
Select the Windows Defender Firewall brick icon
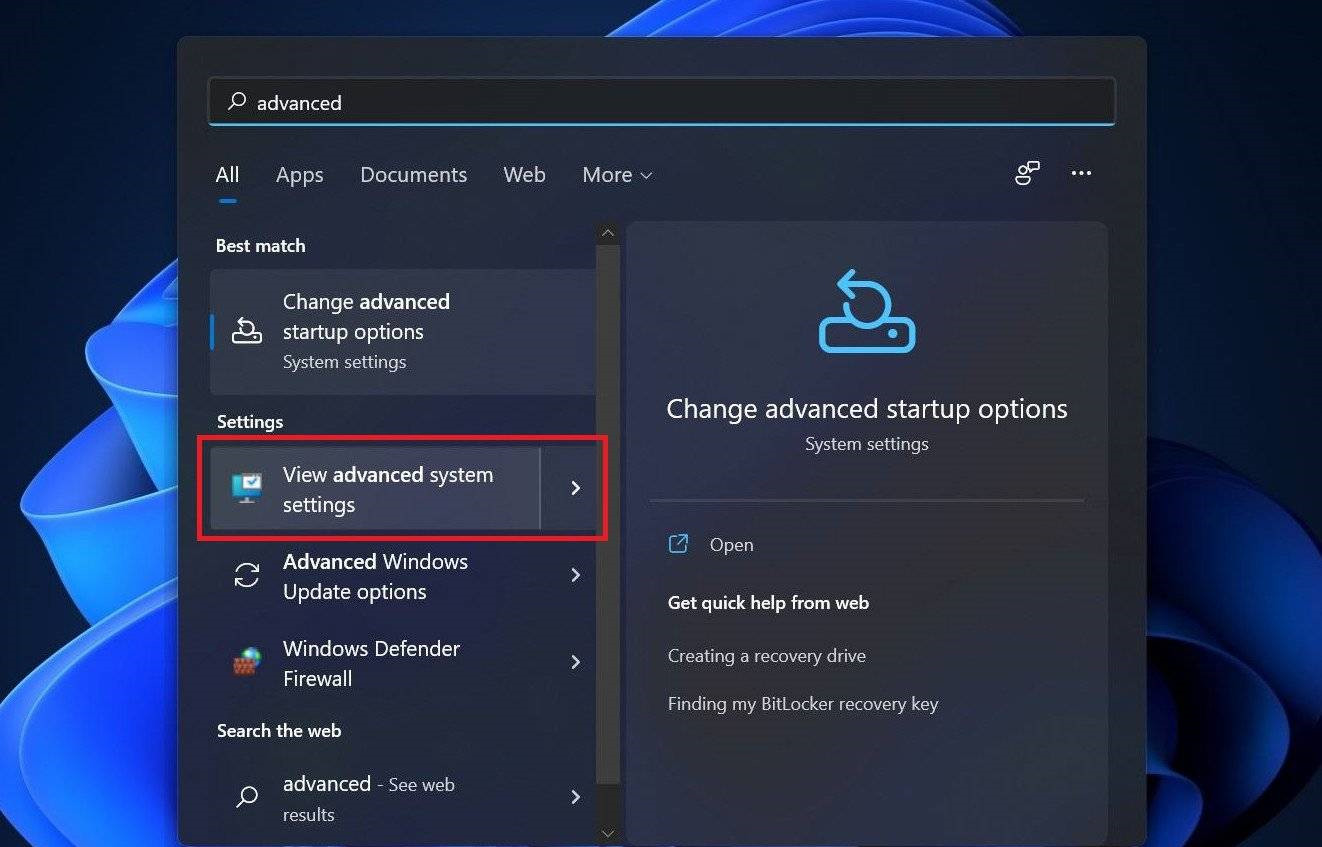click(246, 662)
